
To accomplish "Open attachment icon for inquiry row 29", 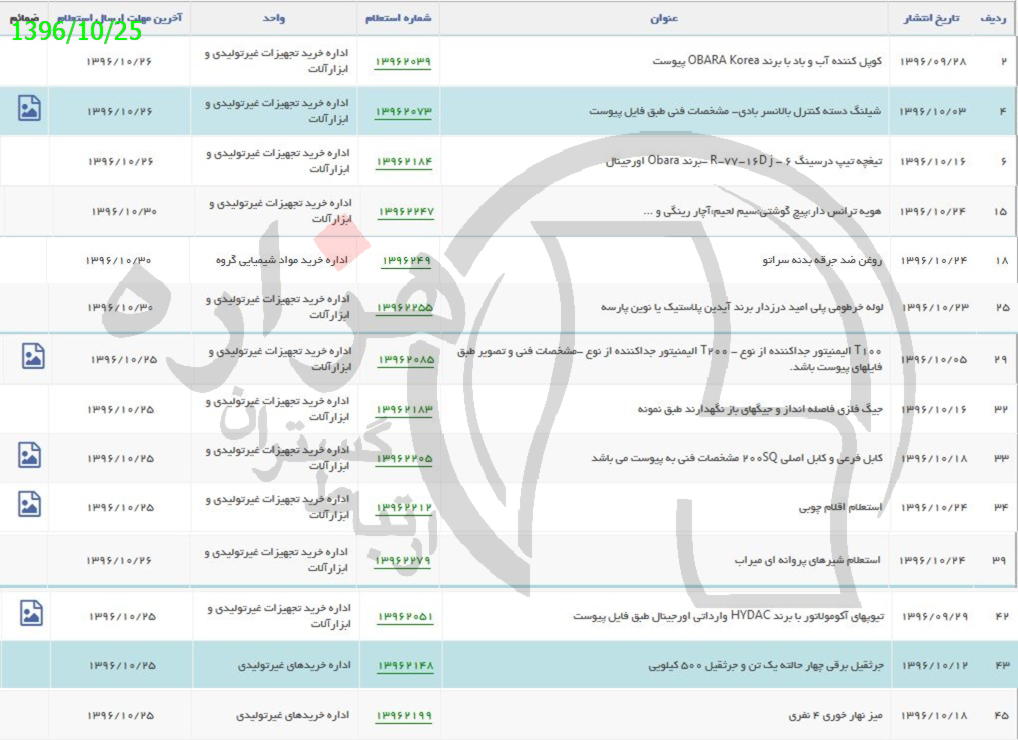I will coord(33,356).
